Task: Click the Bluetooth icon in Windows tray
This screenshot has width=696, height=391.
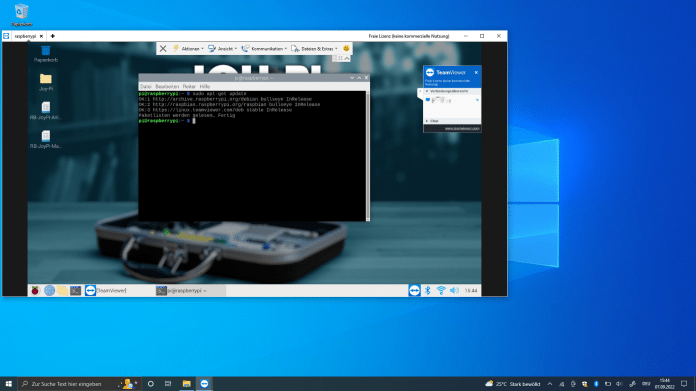Action: (x=596, y=384)
